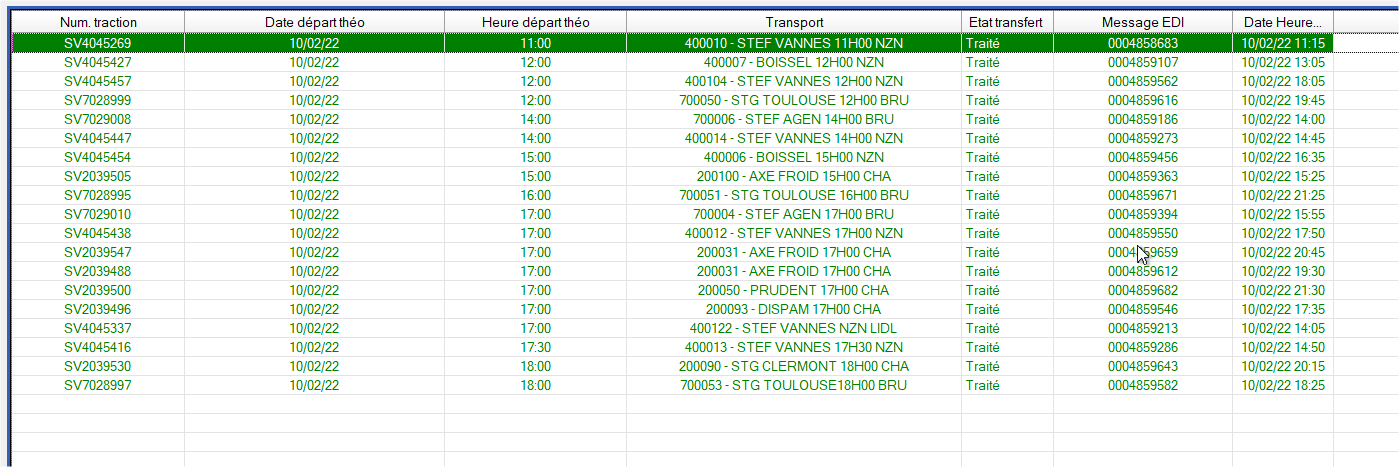Select the 200093 - DISPAM 17H00 CHA row
Image resolution: width=1399 pixels, height=467 pixels.
pos(672,309)
